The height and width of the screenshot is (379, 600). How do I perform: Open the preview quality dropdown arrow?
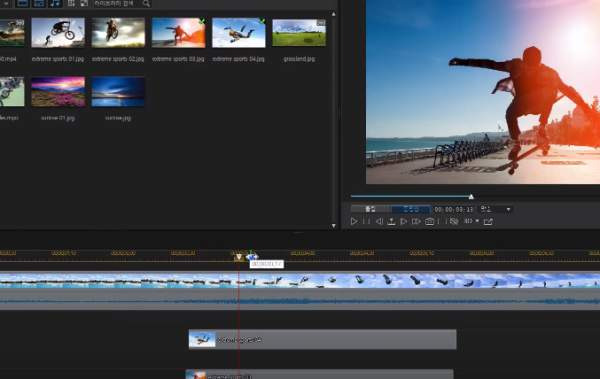click(x=509, y=209)
